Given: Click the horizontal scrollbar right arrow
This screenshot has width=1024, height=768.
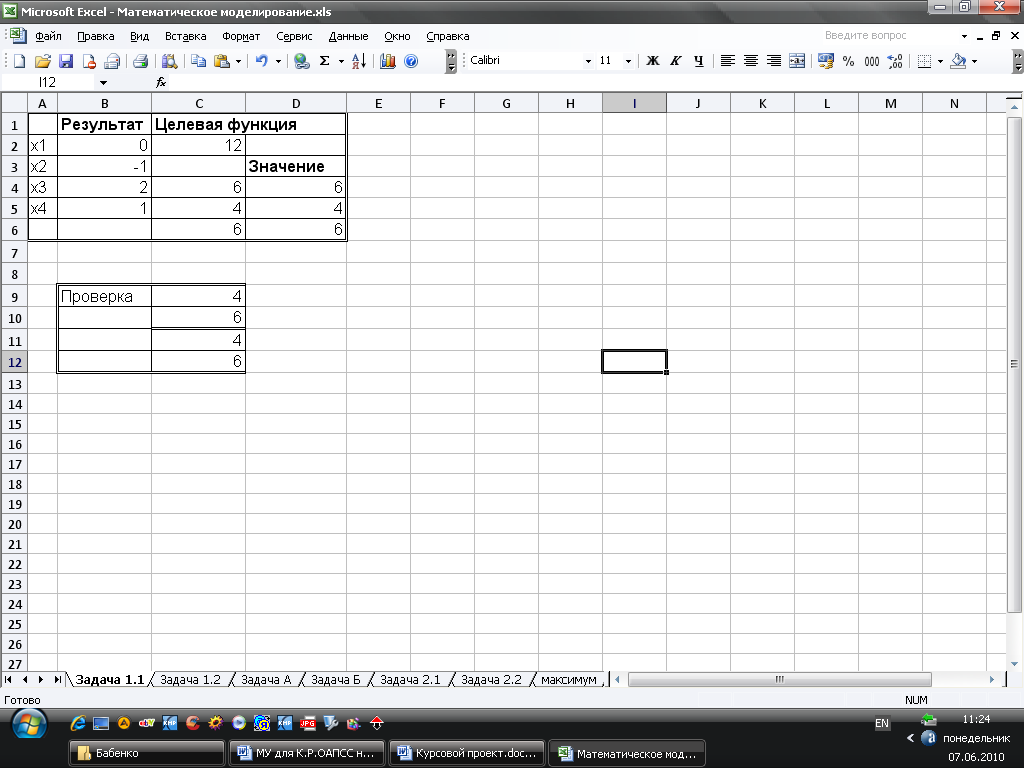Looking at the screenshot, I should (x=991, y=680).
